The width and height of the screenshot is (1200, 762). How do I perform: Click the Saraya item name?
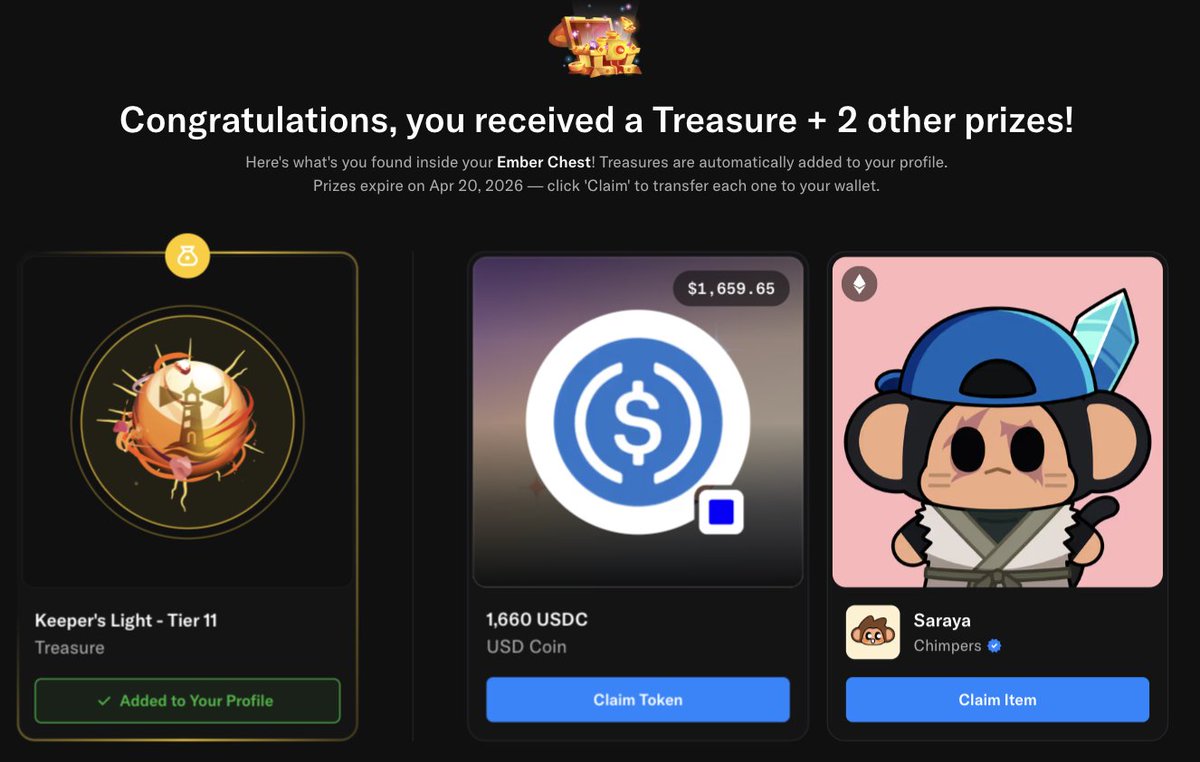(942, 620)
